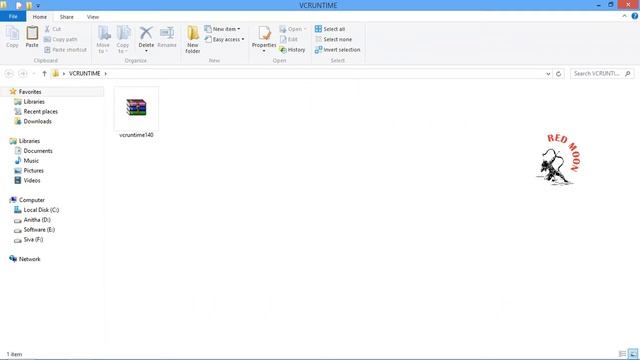640x360 pixels.
Task: Select Favorites in navigation pane
Action: tap(30, 92)
